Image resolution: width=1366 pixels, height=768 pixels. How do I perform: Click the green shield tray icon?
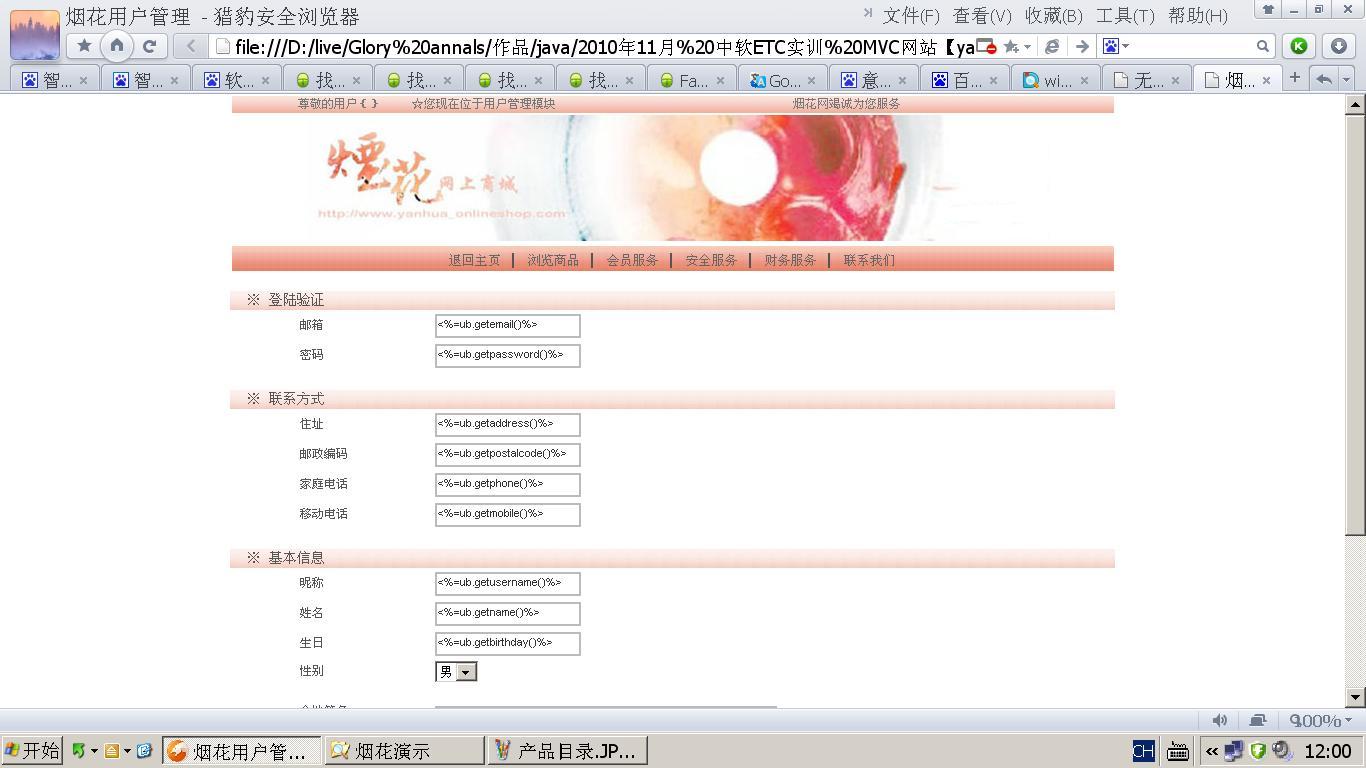pyautogui.click(x=1258, y=750)
